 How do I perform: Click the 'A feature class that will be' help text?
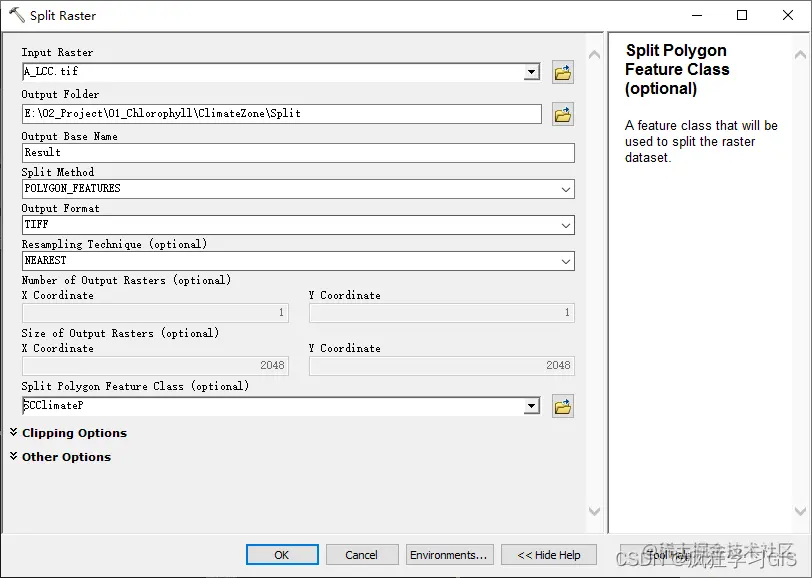click(x=701, y=126)
